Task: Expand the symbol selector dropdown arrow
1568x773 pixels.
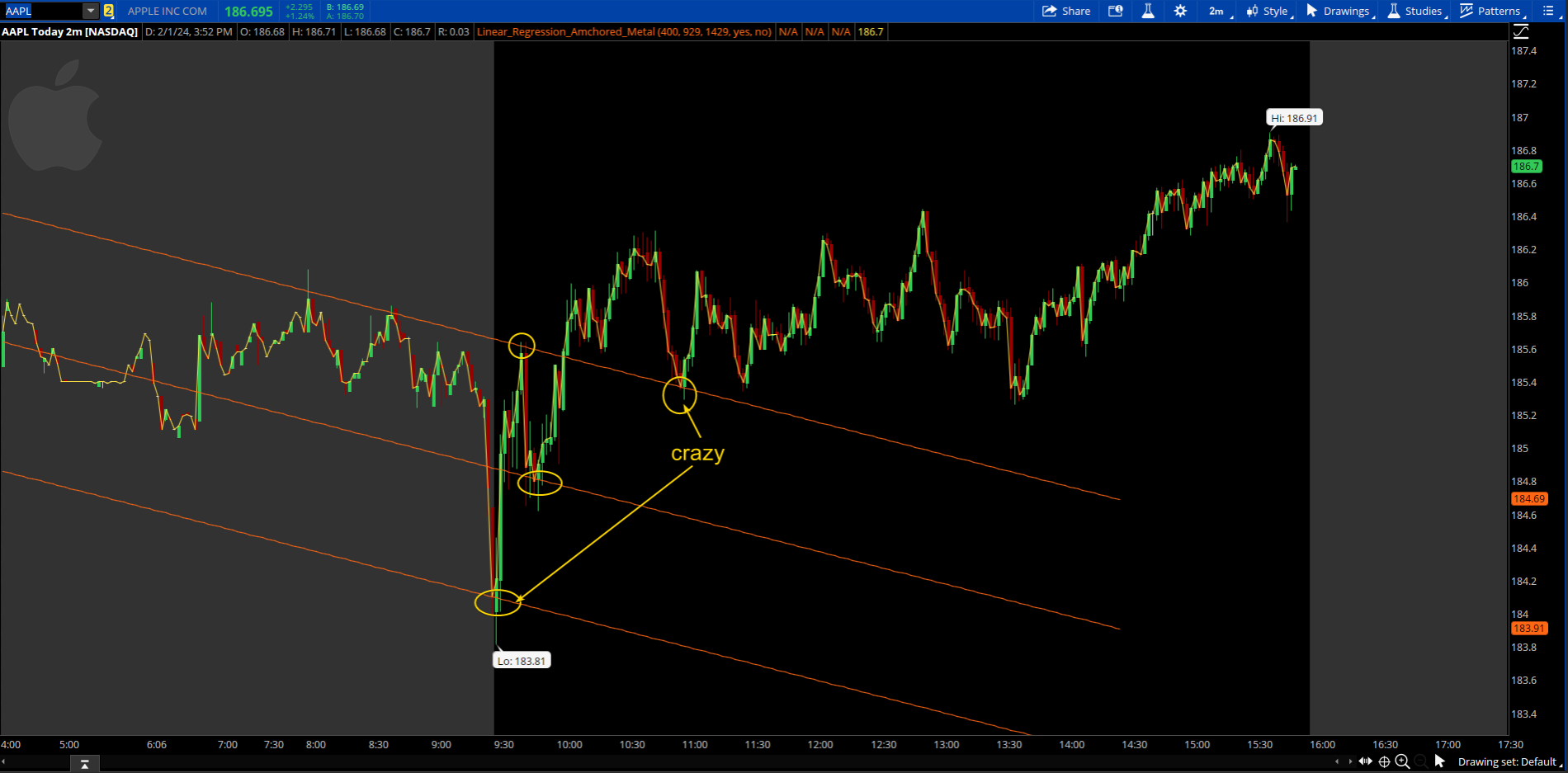Action: 90,11
